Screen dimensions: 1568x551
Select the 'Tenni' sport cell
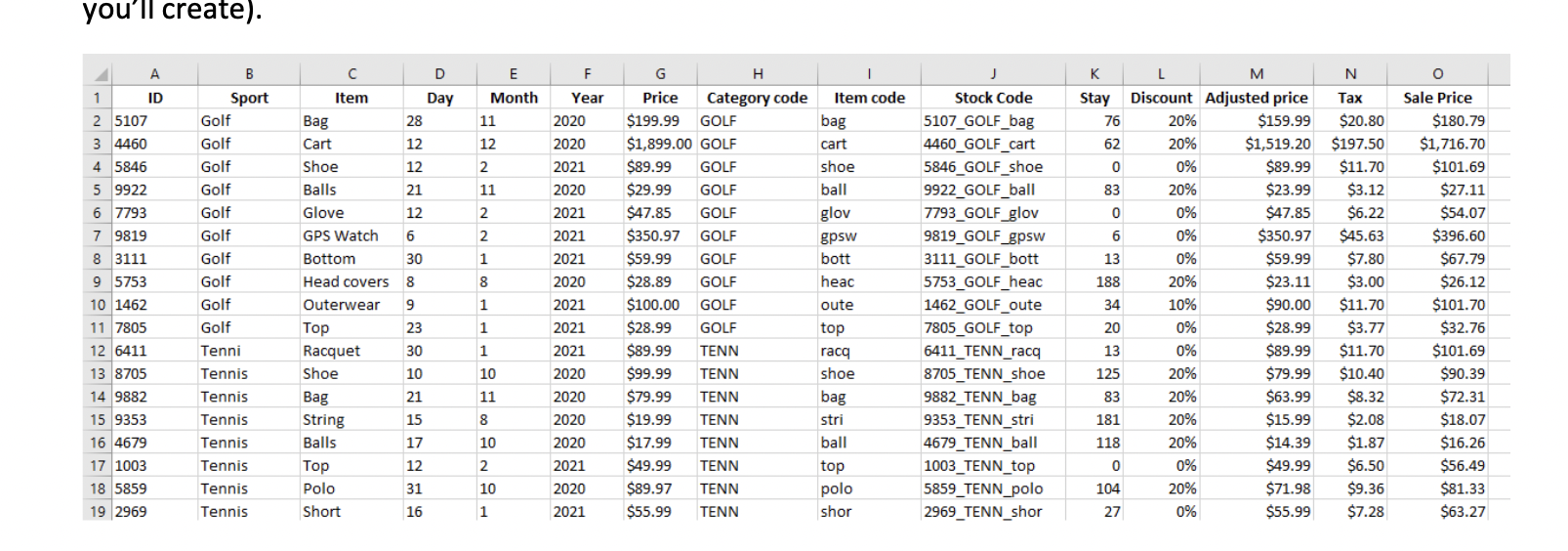[249, 351]
